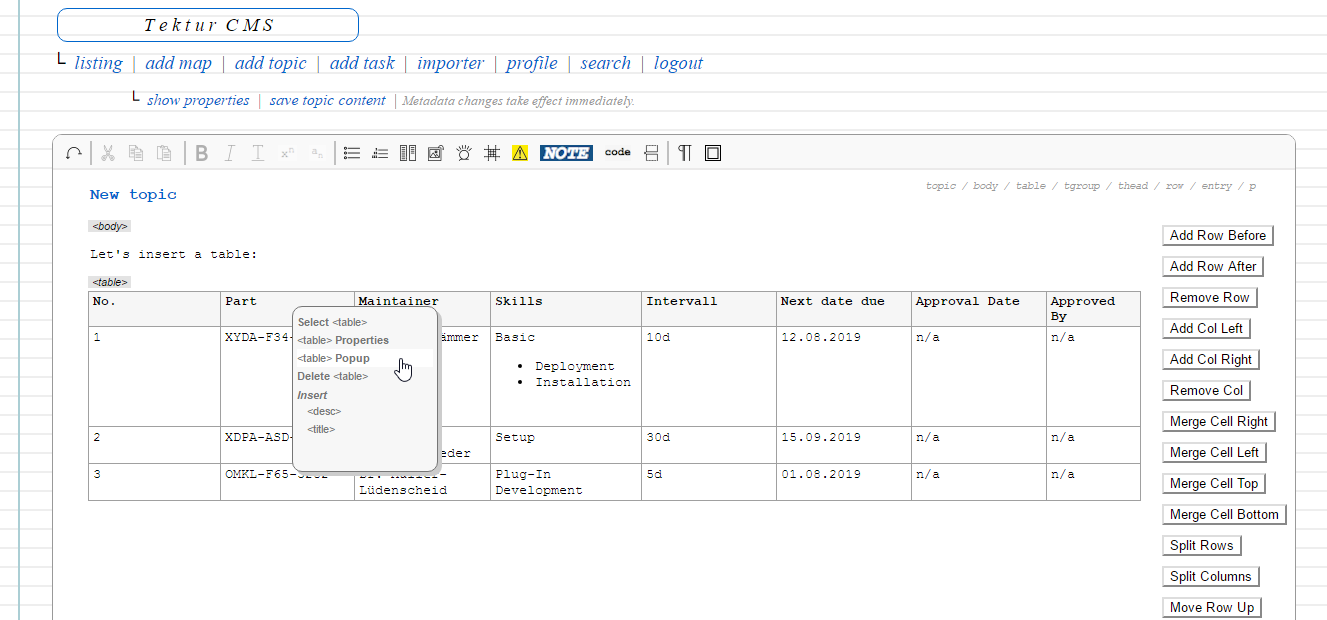Image resolution: width=1327 pixels, height=620 pixels.
Task: Click the yellow warning triangle icon
Action: (519, 153)
